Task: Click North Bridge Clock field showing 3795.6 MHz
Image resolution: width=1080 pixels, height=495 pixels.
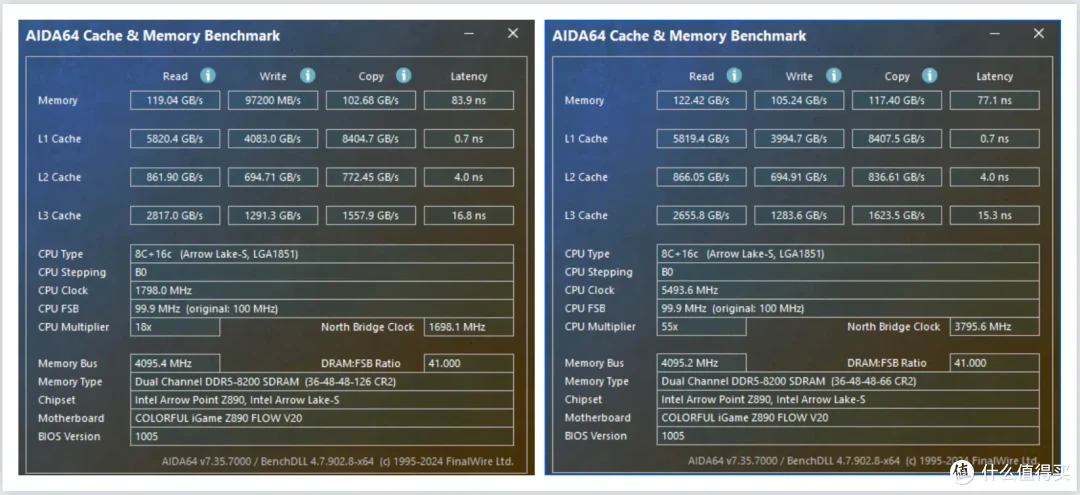Action: click(x=995, y=326)
